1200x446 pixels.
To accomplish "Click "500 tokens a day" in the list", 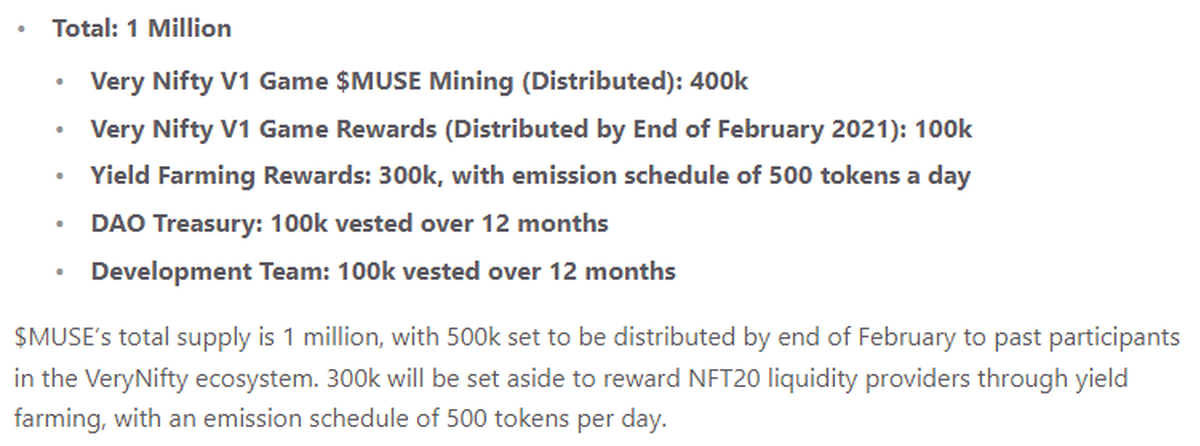I will (x=869, y=176).
